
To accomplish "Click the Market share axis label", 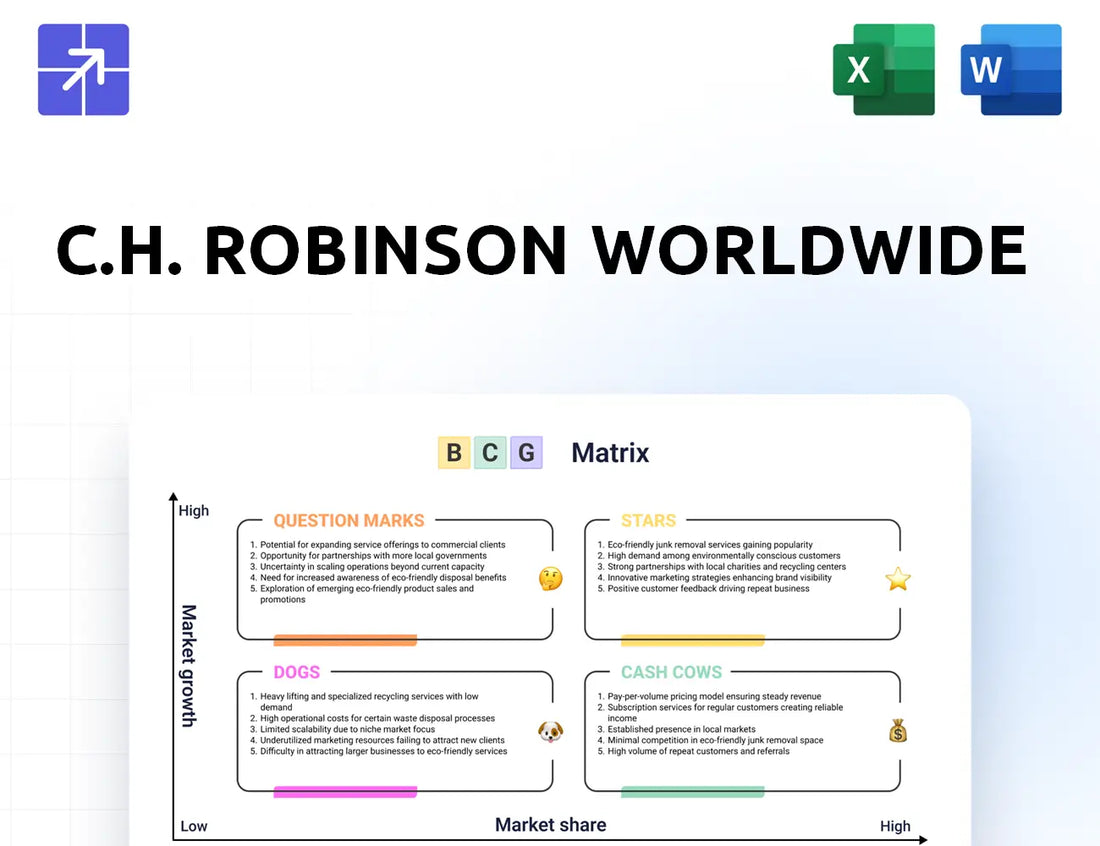I will tap(551, 825).
